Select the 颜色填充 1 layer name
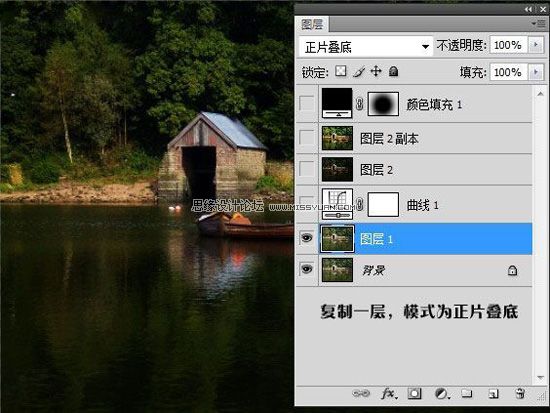The image size is (550, 413). tap(434, 105)
